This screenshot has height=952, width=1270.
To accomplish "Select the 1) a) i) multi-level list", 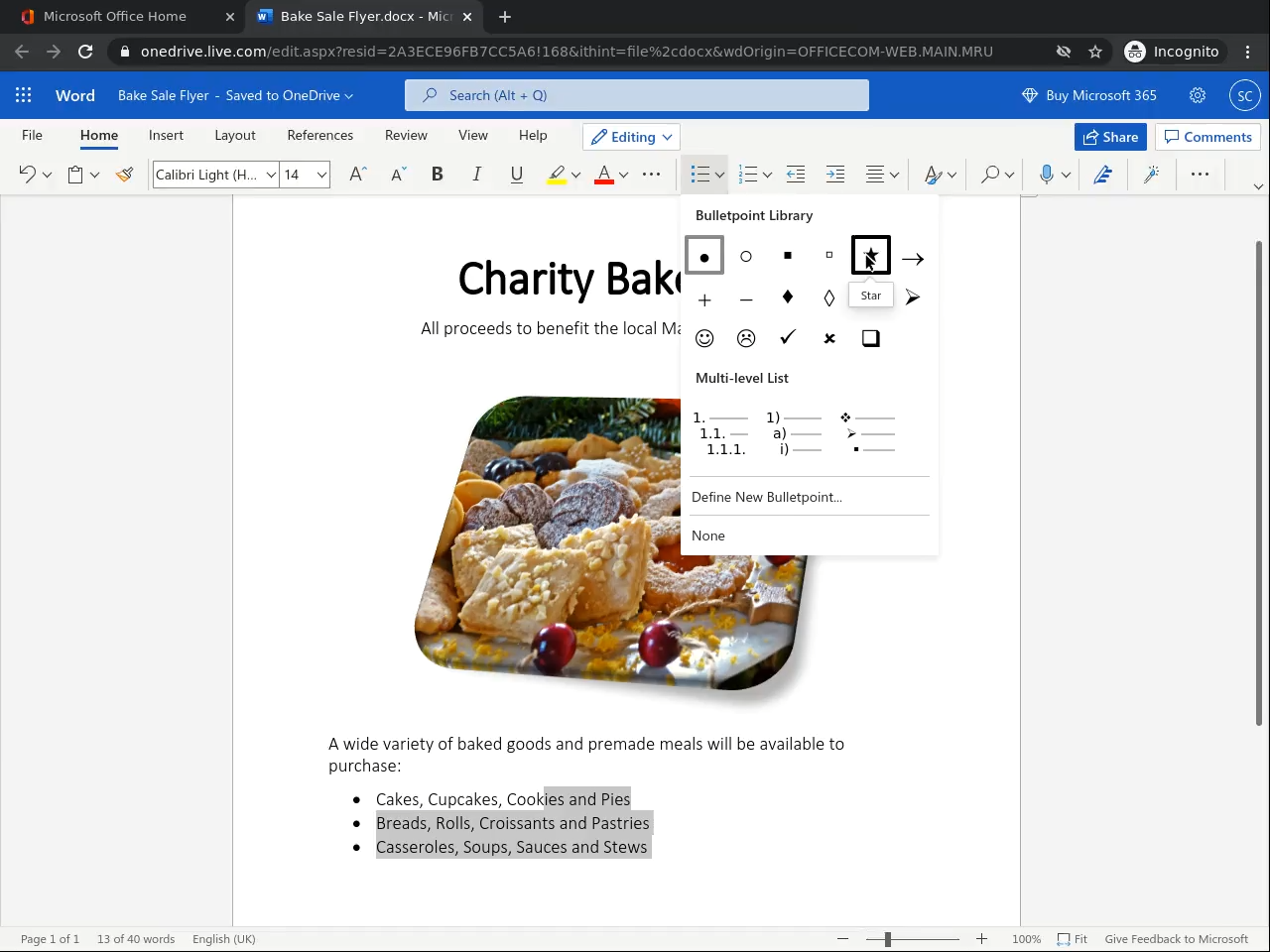I will coord(794,433).
